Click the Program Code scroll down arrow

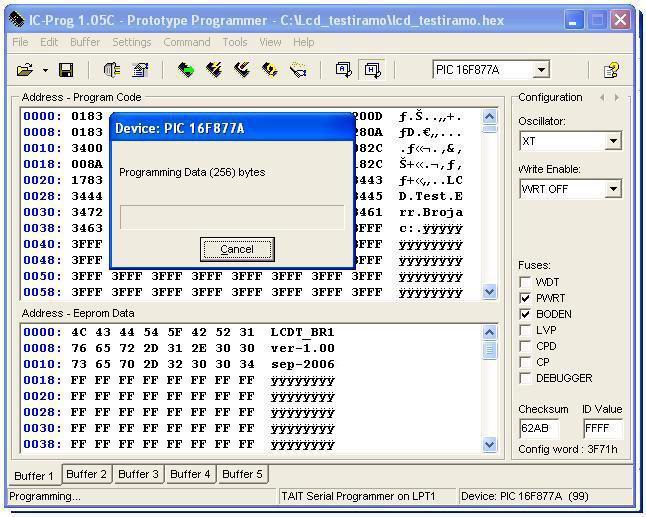tap(489, 292)
